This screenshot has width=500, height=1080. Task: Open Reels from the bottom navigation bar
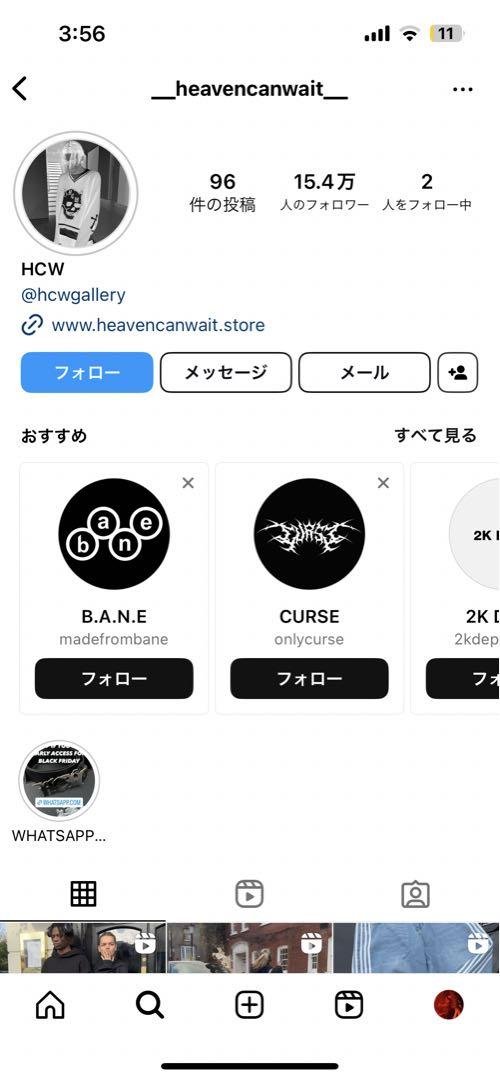[348, 1006]
